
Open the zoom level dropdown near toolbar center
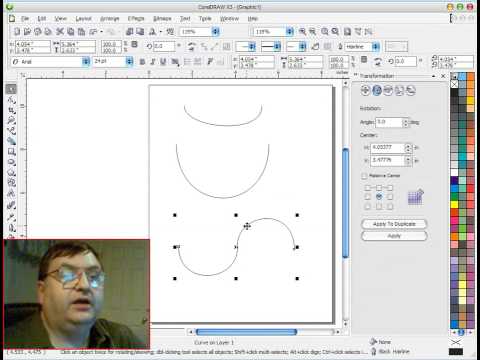(x=216, y=32)
